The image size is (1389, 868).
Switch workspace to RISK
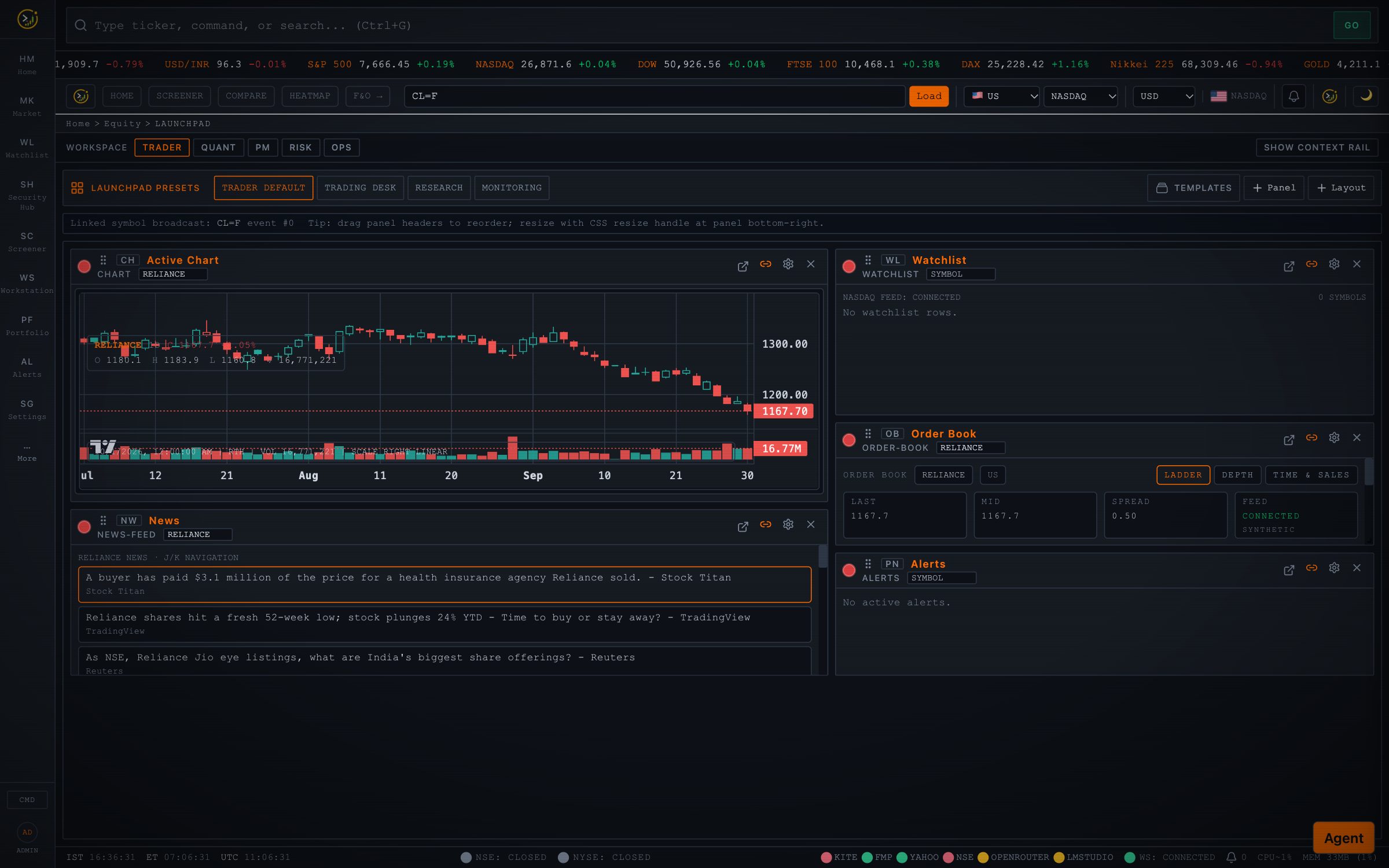coord(300,148)
